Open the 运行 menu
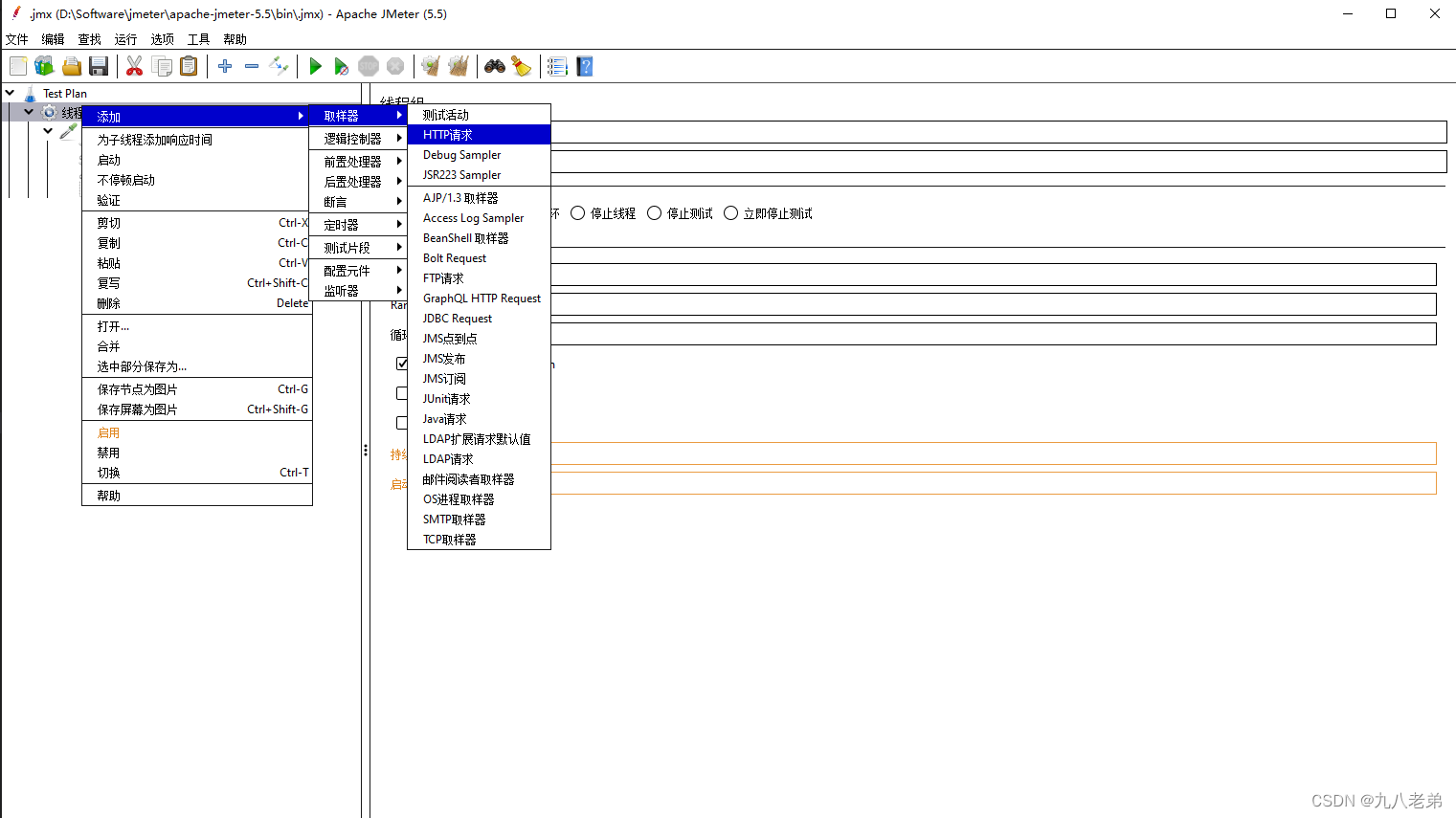The image size is (1456, 818). coord(125,39)
